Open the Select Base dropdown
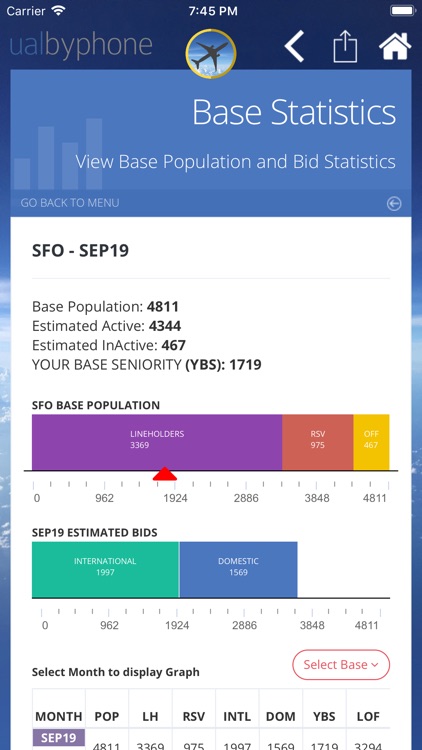The width and height of the screenshot is (422, 750). point(341,664)
